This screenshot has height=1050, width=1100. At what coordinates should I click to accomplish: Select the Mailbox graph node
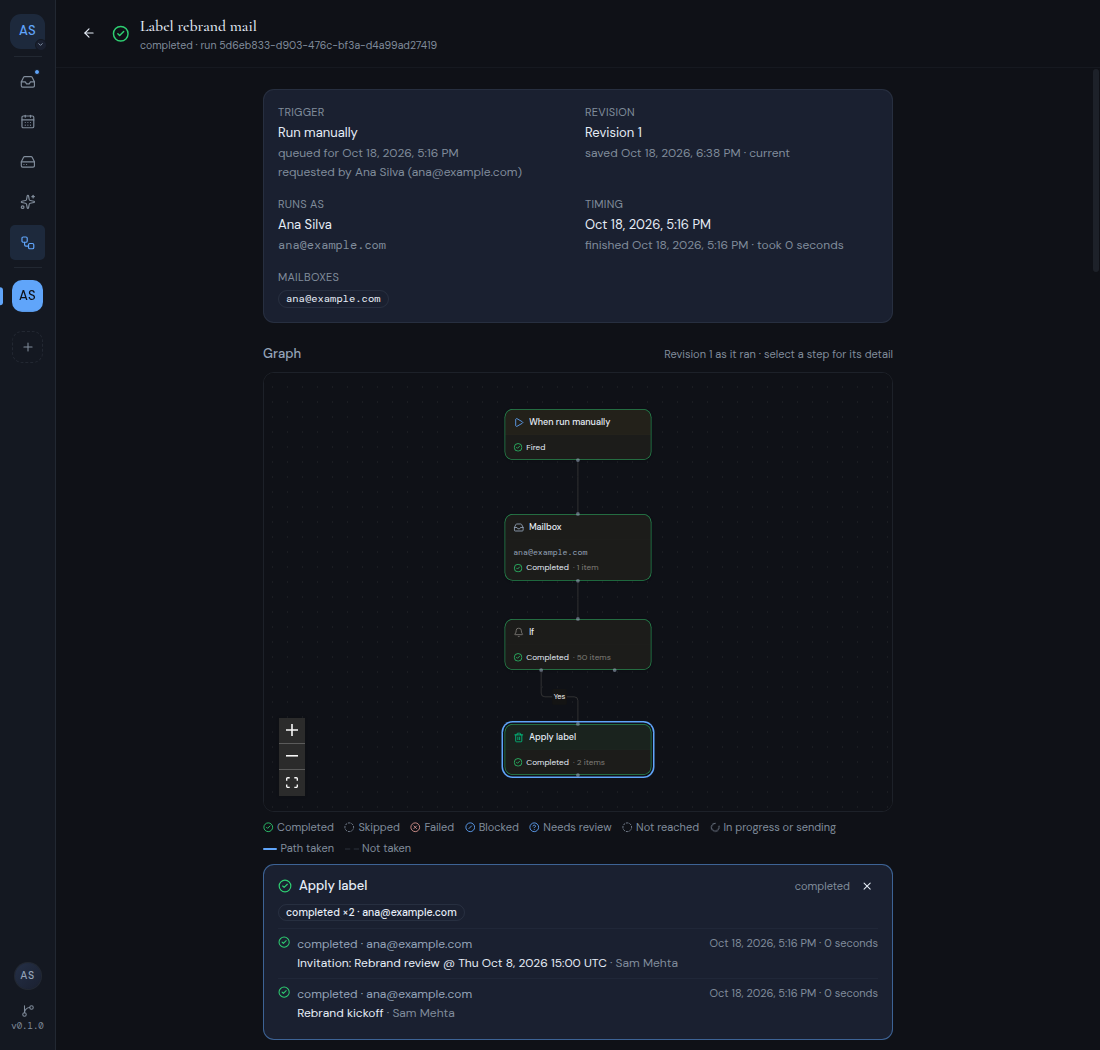(x=577, y=547)
